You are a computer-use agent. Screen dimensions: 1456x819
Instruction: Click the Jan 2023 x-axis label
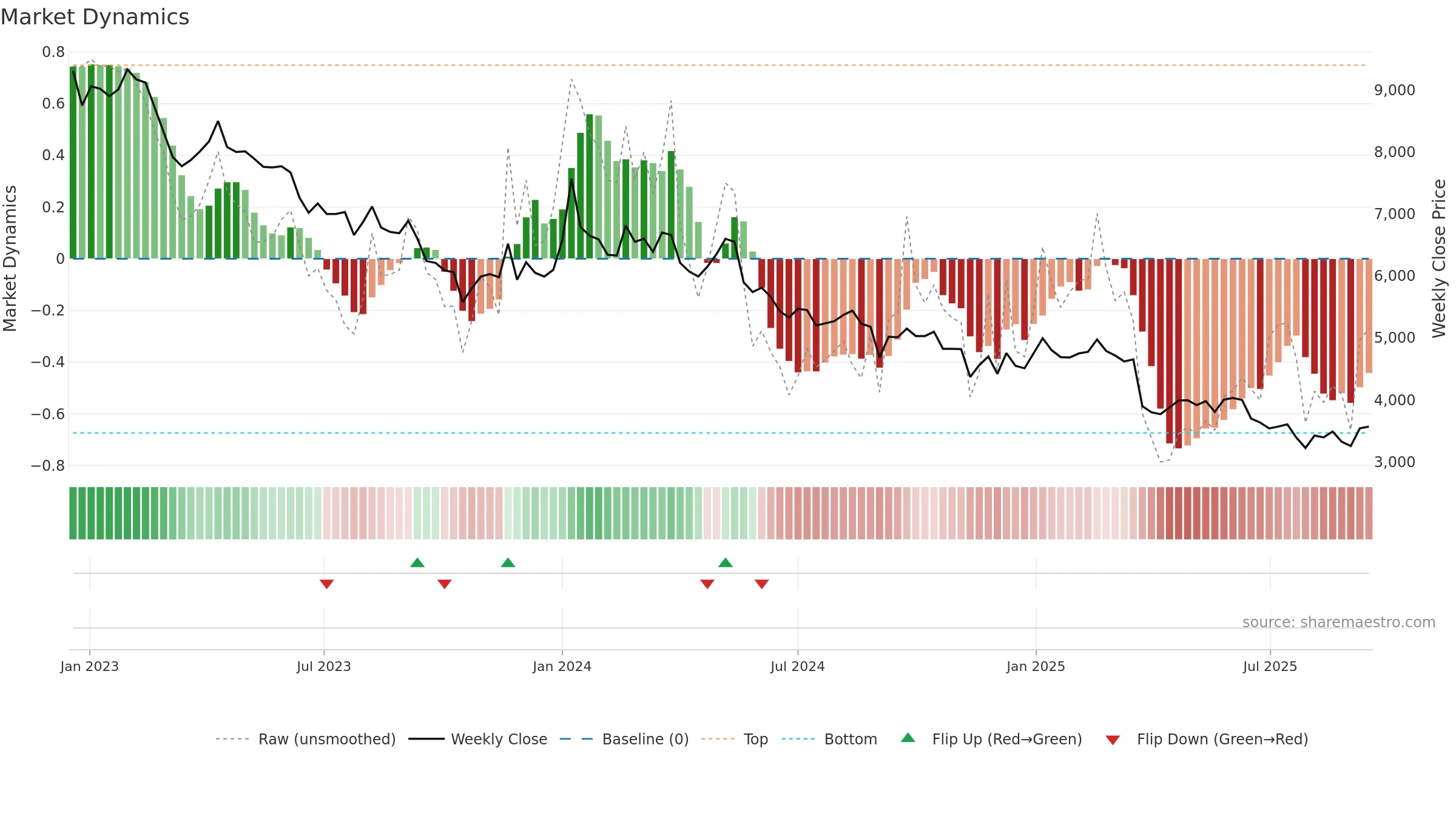pyautogui.click(x=90, y=666)
